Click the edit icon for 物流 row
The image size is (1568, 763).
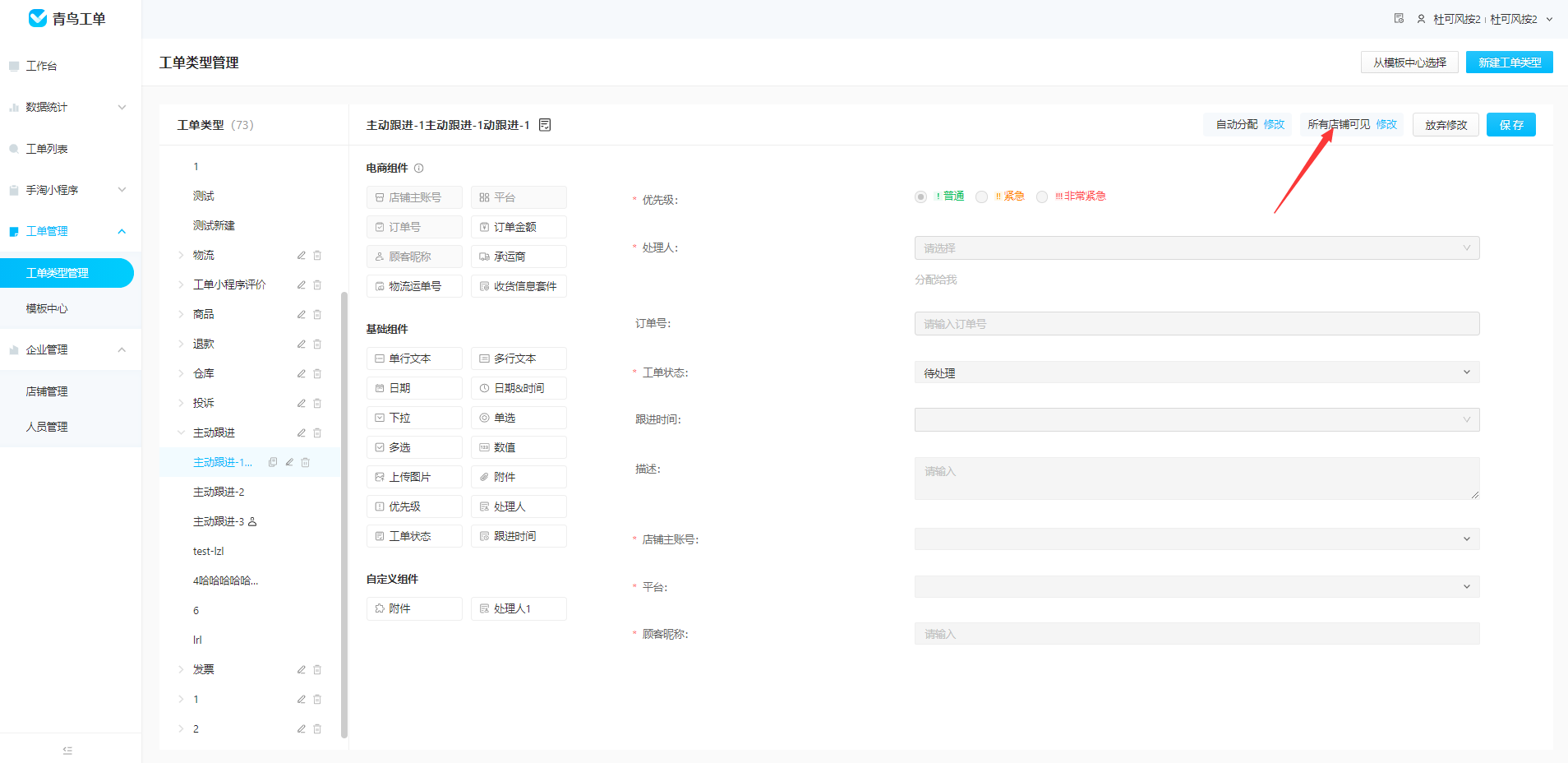click(x=302, y=256)
